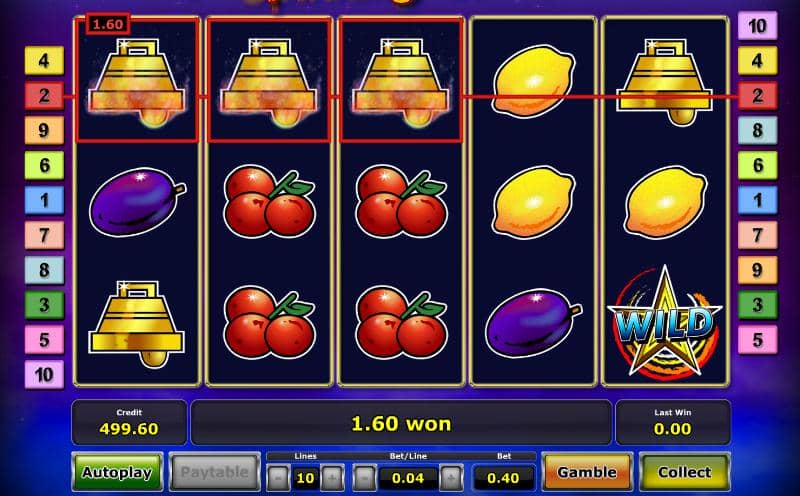This screenshot has width=800, height=496.
Task: Click the WILD star symbol
Action: (x=665, y=323)
